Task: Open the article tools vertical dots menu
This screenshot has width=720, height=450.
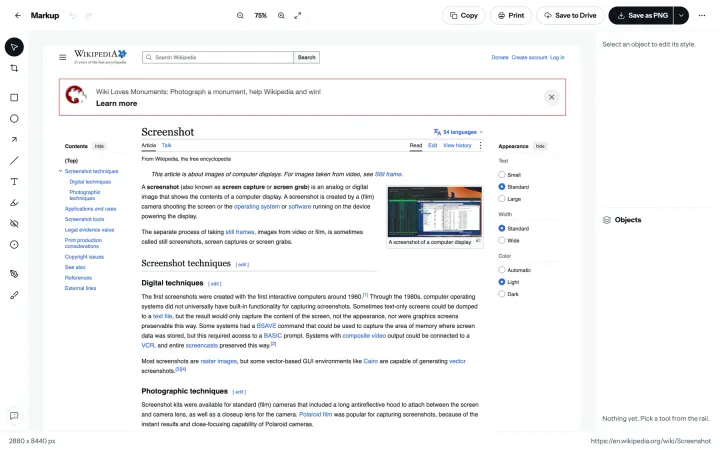Action: click(480, 145)
